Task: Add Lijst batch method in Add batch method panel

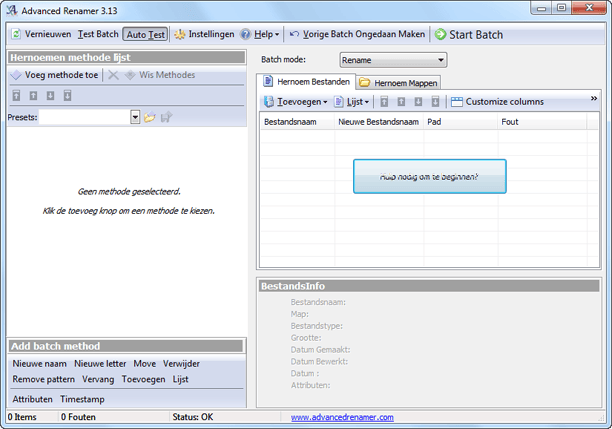Action: click(181, 379)
